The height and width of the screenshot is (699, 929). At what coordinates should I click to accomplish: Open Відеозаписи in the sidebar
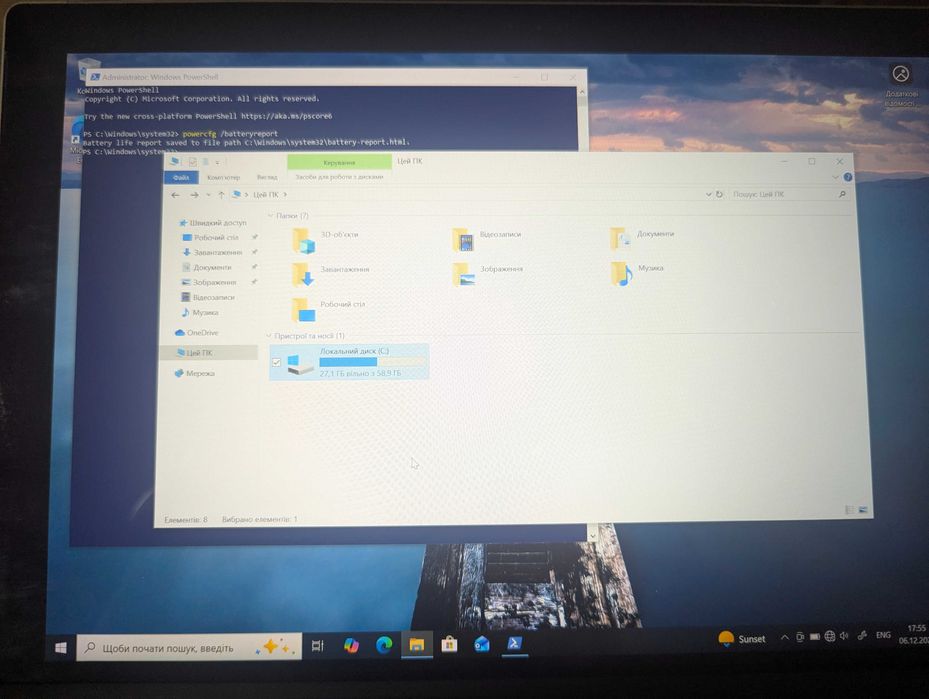(x=208, y=297)
